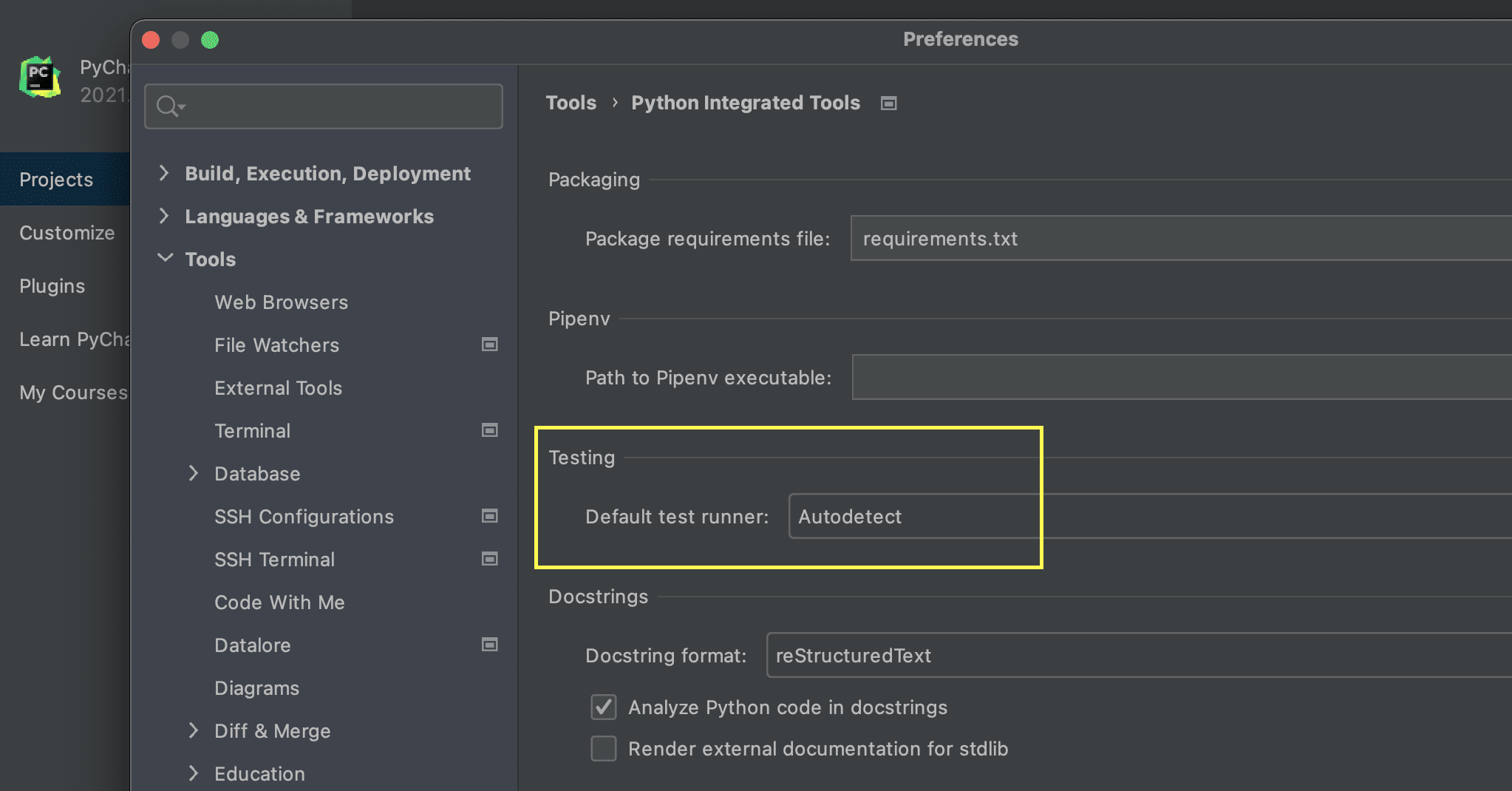Select SSH Terminal settings page
The width and height of the screenshot is (1512, 791).
tap(274, 560)
